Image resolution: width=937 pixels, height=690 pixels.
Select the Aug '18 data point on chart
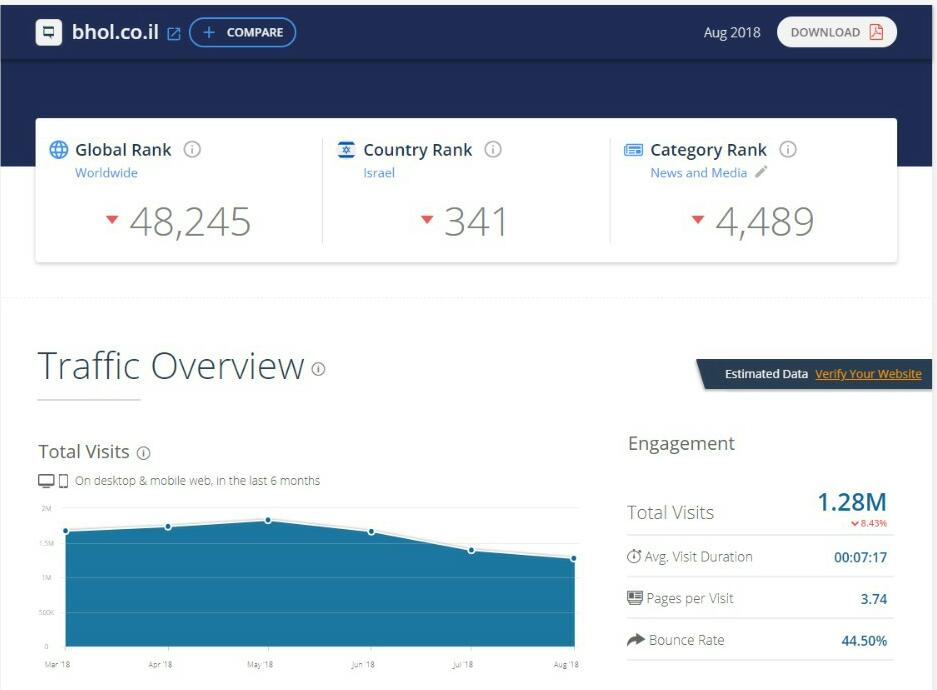pos(574,559)
